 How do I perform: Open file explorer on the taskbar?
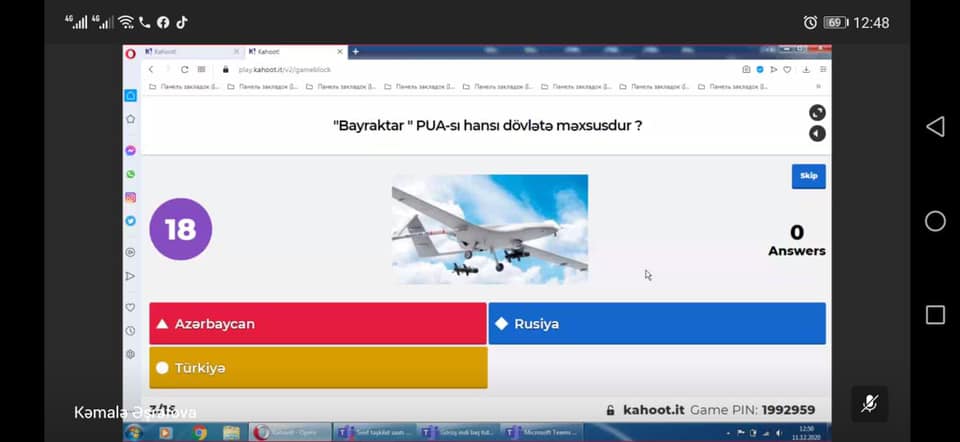click(x=231, y=433)
